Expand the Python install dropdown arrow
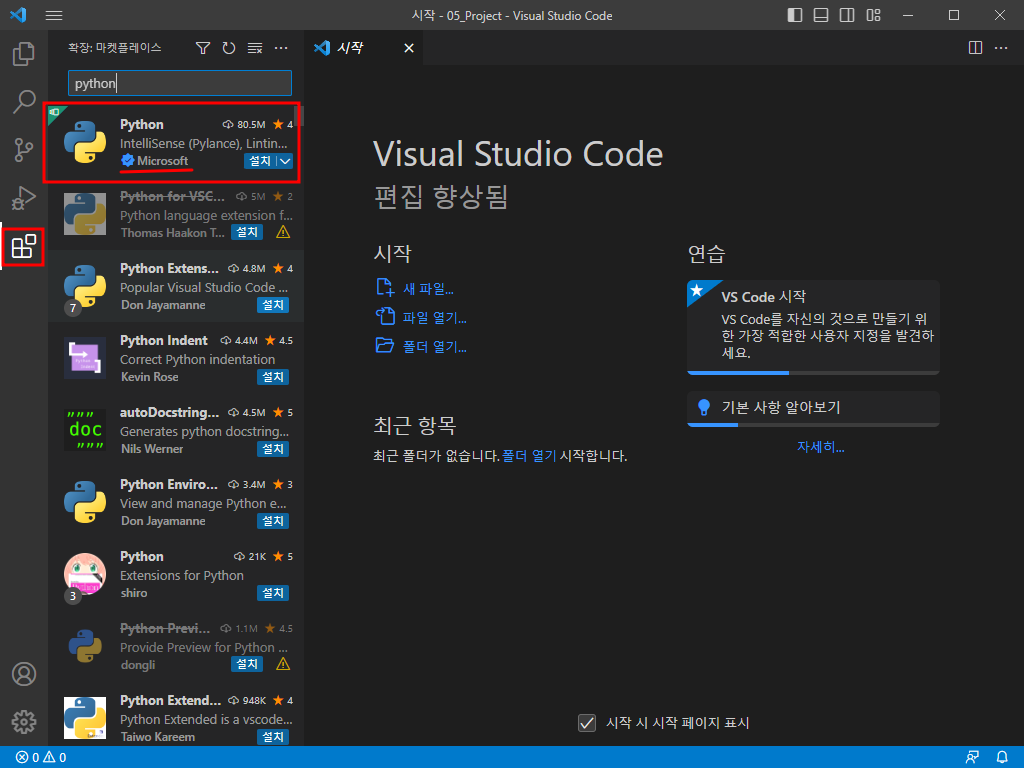This screenshot has height=768, width=1024. tap(285, 161)
